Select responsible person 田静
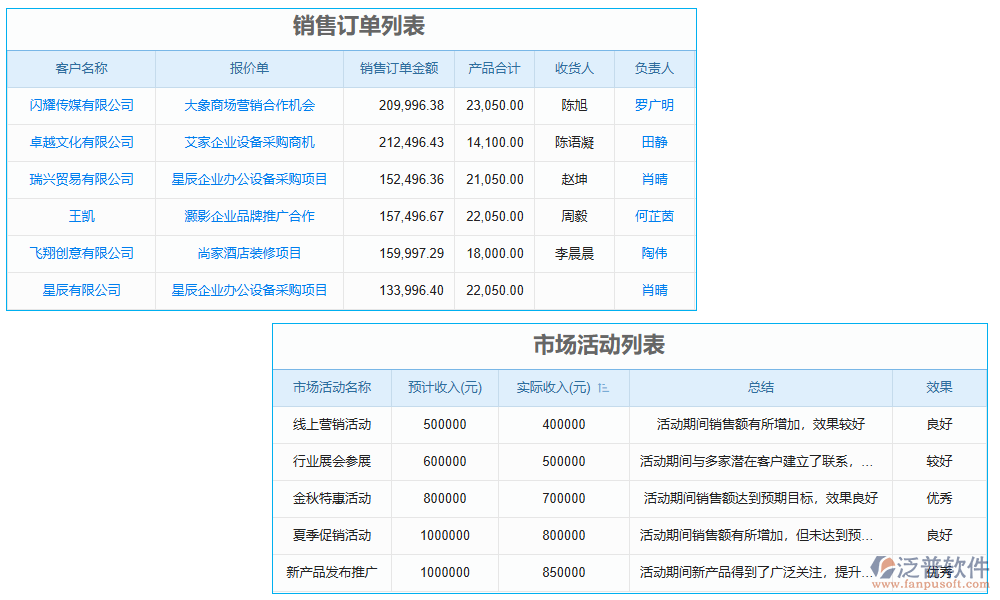 654,142
